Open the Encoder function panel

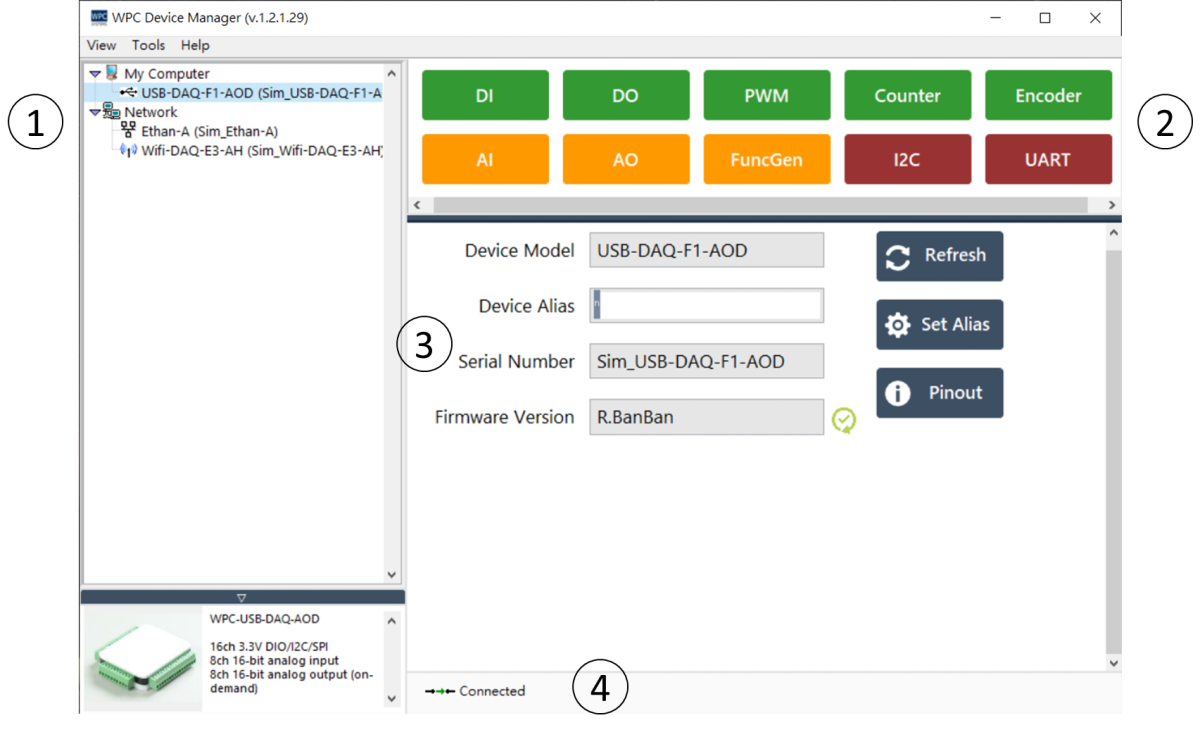click(1048, 96)
